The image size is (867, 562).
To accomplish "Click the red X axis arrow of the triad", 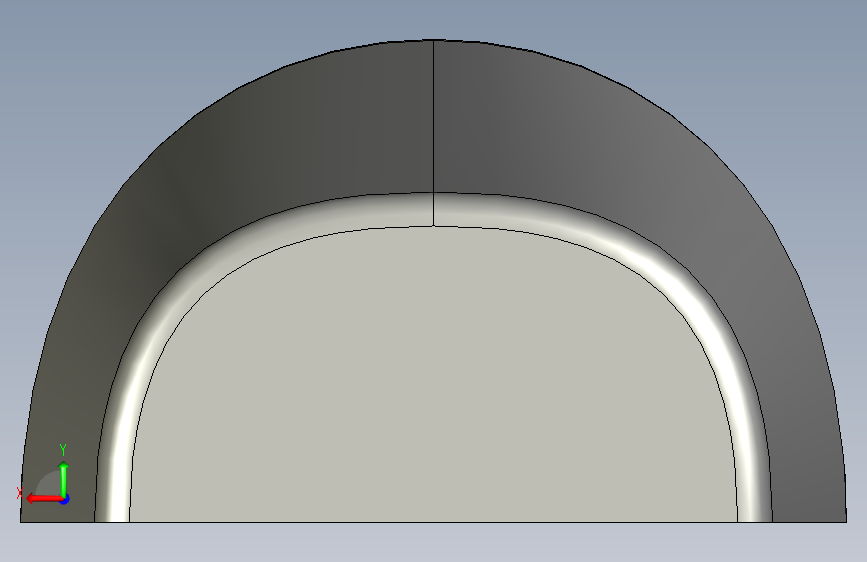I will point(43,499).
